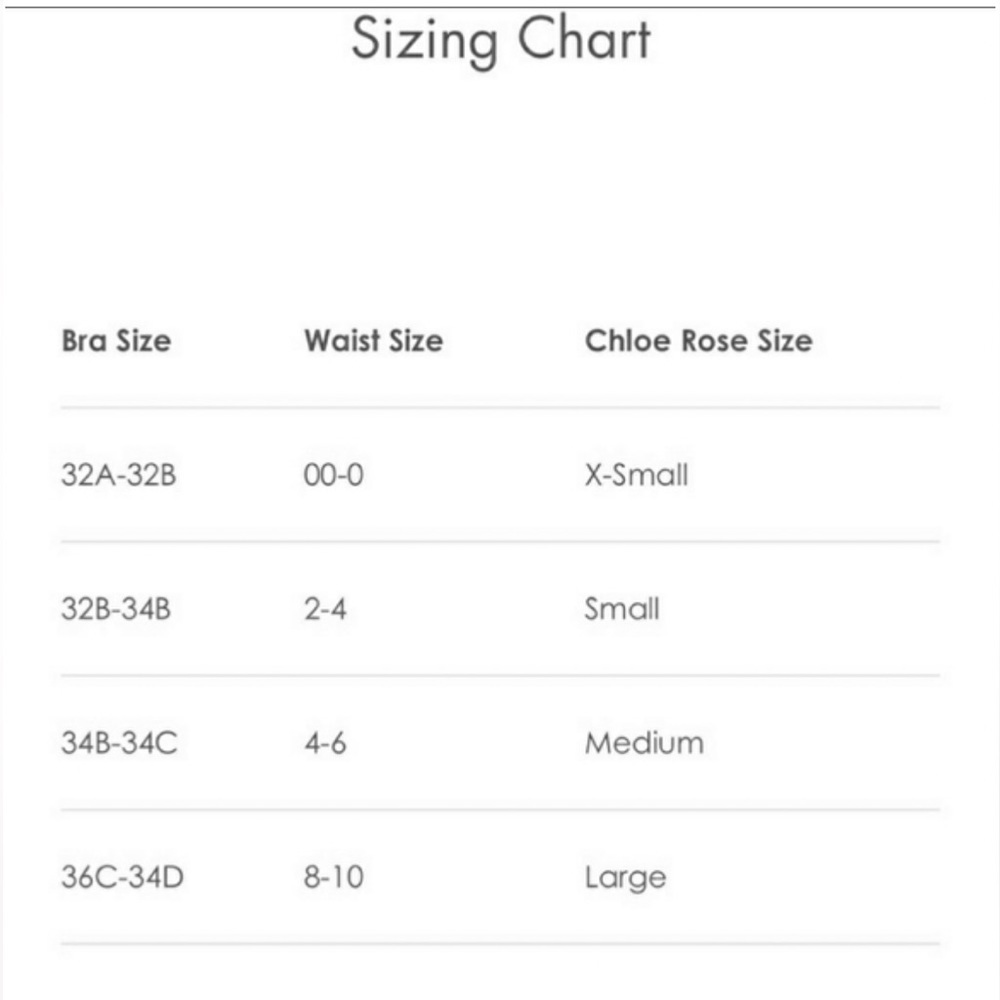The image size is (1000, 1000).
Task: Click the X-Small size cell
Action: pos(636,474)
